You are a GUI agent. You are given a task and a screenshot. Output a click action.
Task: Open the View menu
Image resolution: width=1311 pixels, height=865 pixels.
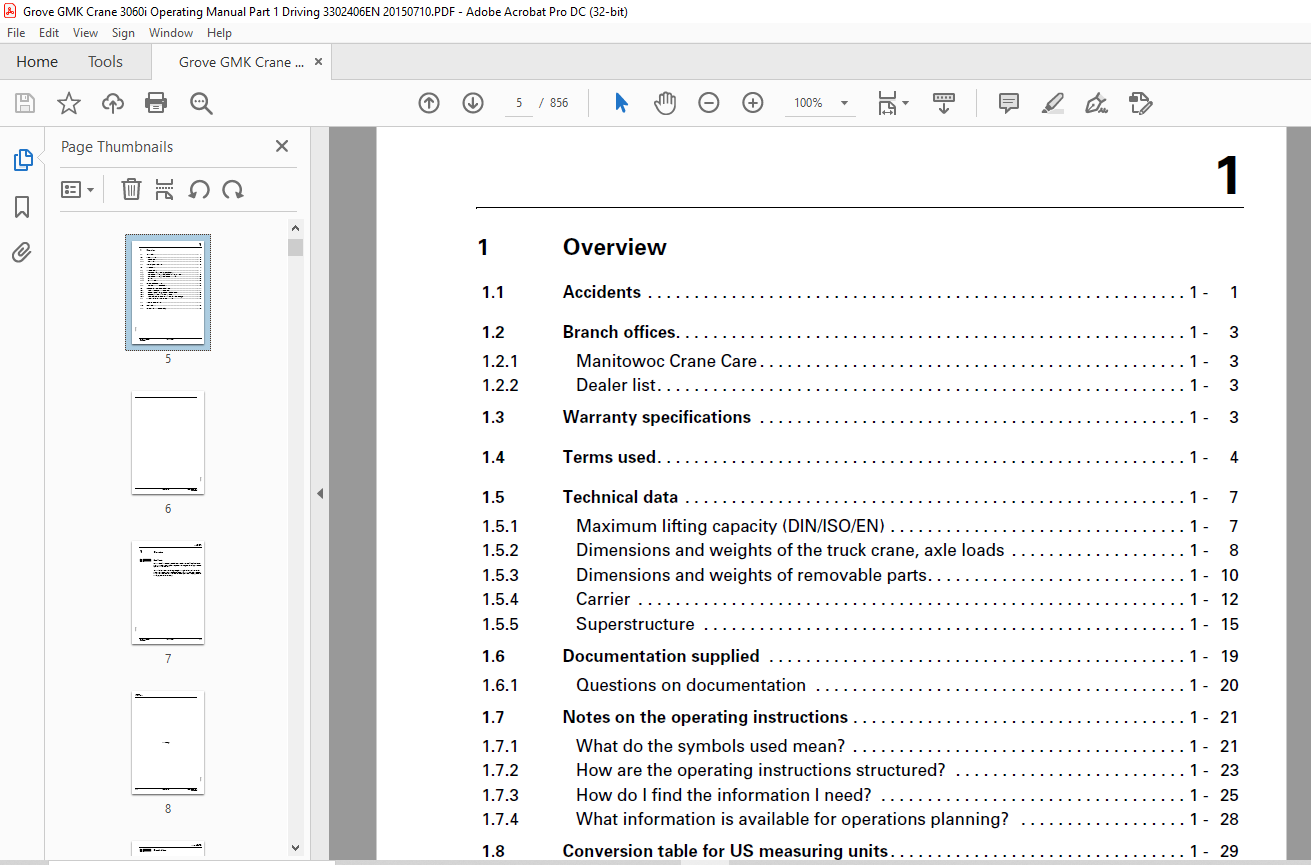[85, 33]
